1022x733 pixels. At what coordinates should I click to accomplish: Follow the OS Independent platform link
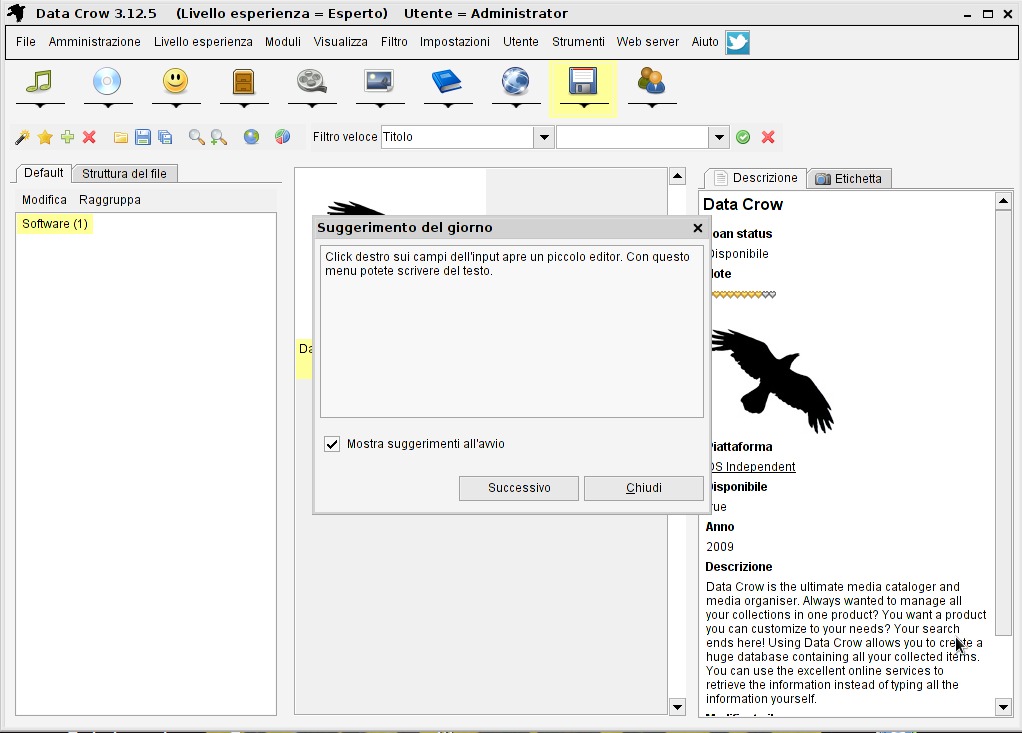tap(753, 467)
